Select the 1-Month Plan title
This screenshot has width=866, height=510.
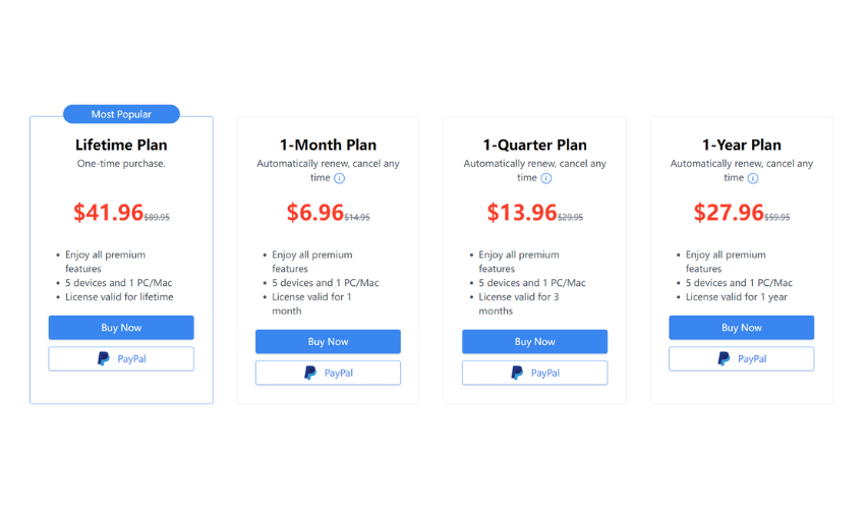point(328,145)
